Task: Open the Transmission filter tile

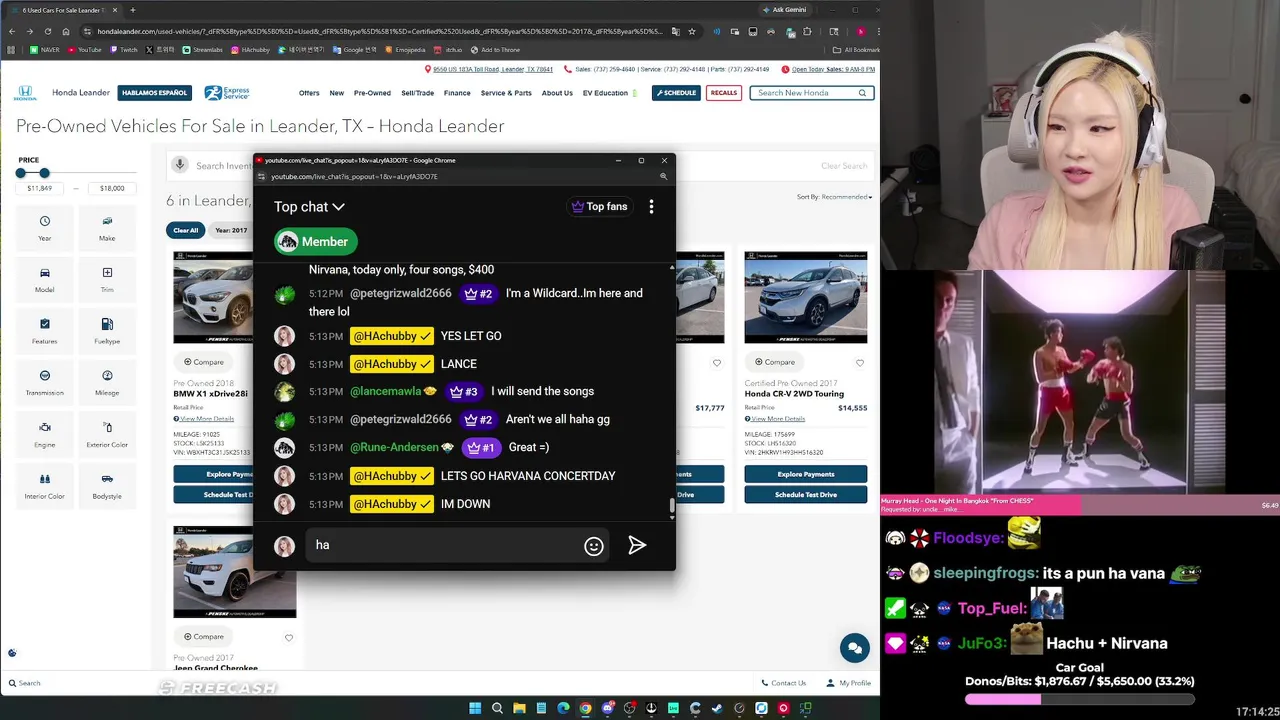Action: (44, 383)
